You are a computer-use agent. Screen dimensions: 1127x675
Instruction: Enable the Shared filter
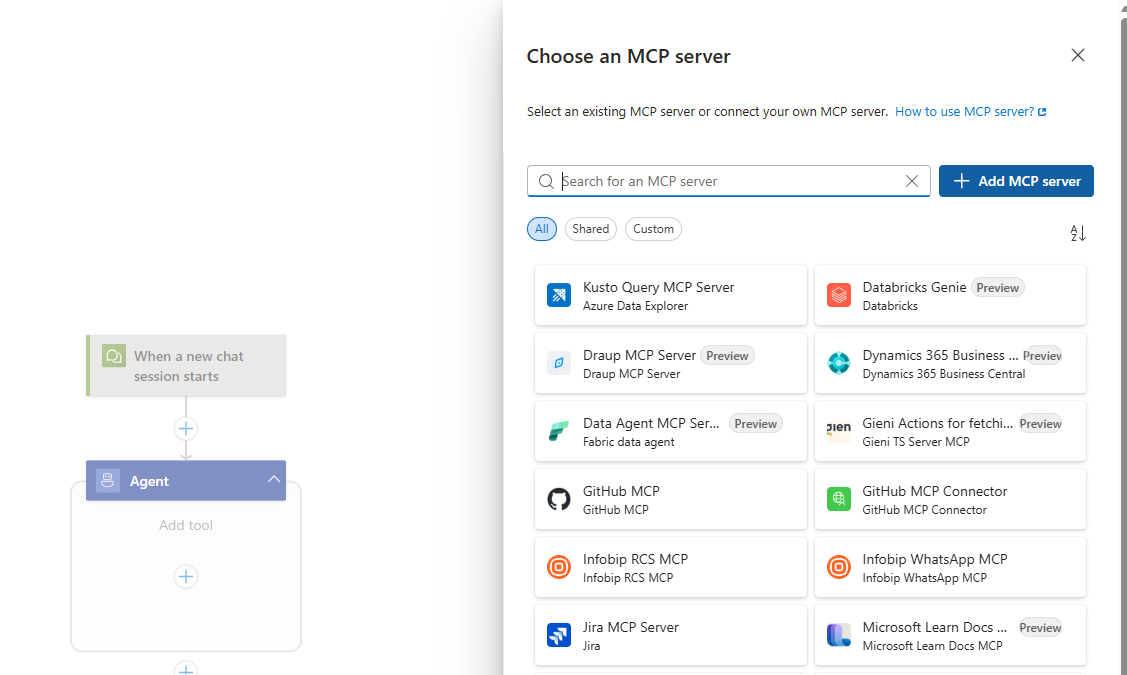pyautogui.click(x=590, y=228)
